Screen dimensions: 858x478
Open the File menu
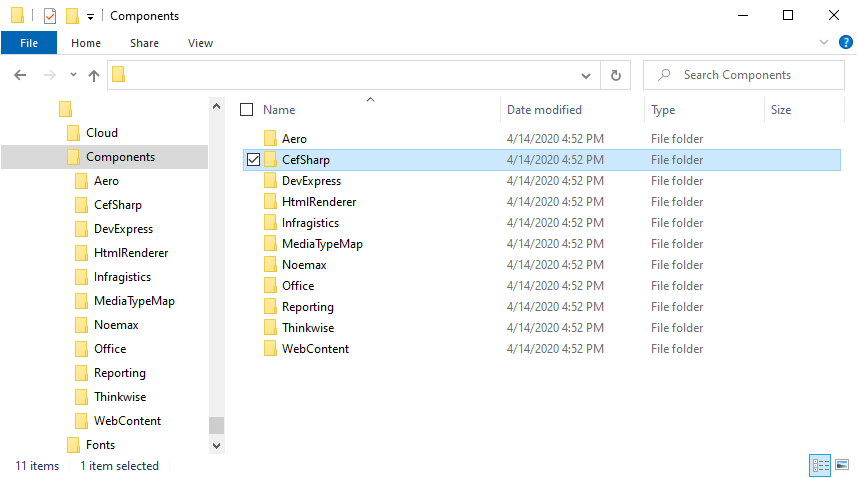coord(29,43)
